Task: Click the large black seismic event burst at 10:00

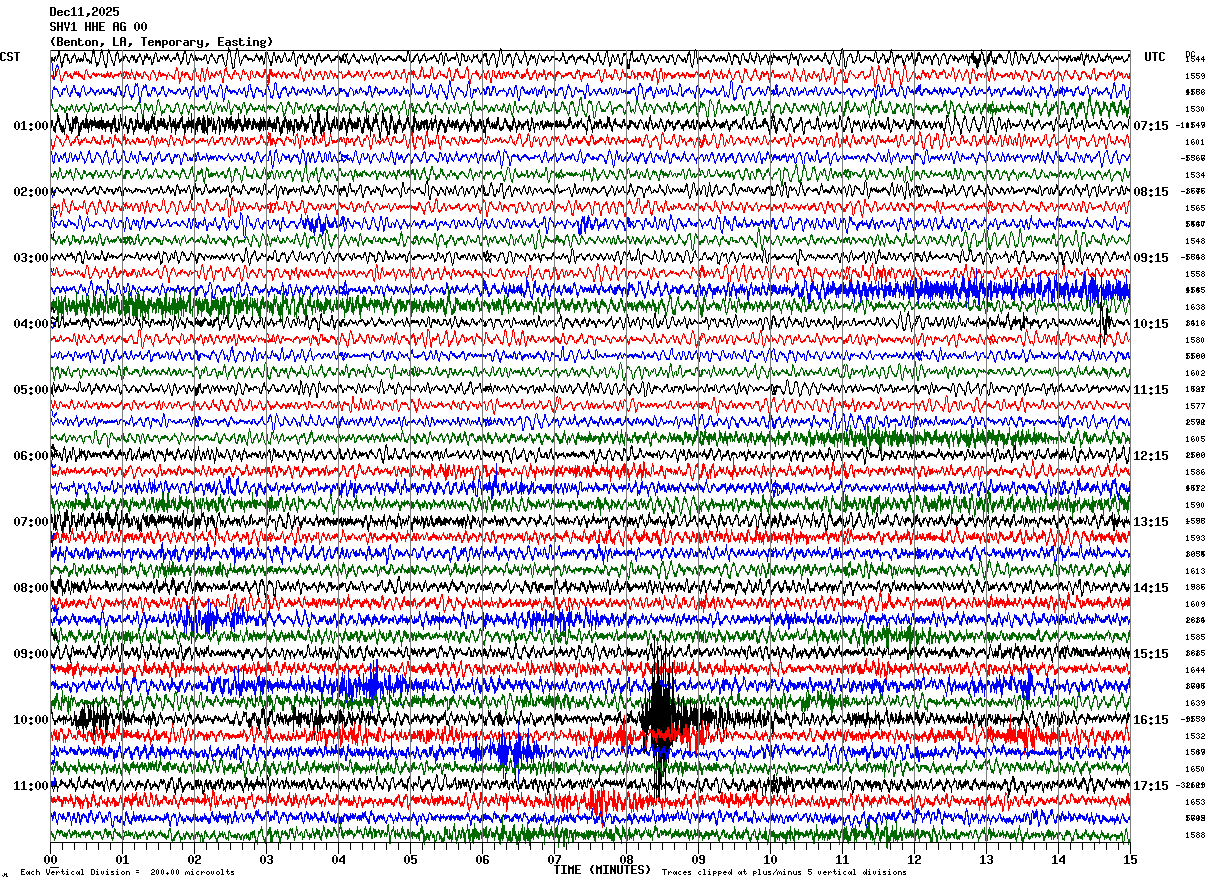Action: (x=660, y=716)
